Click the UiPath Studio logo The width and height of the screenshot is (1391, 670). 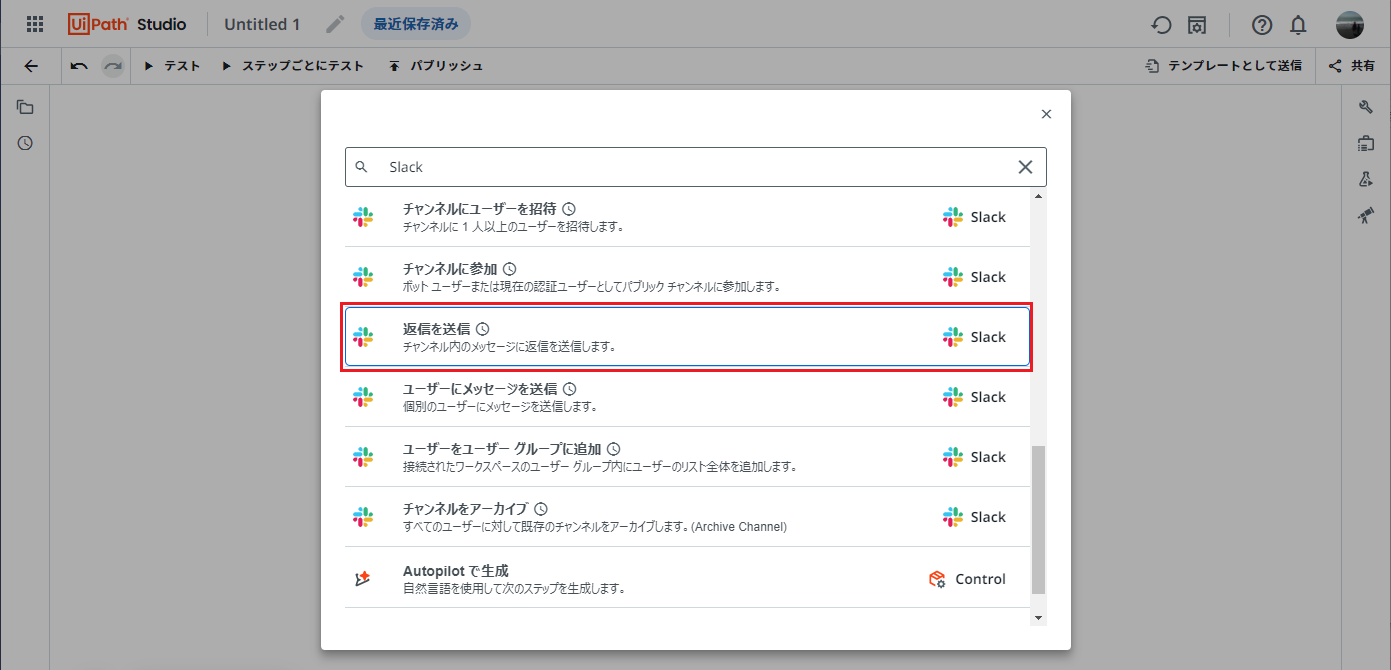(127, 24)
